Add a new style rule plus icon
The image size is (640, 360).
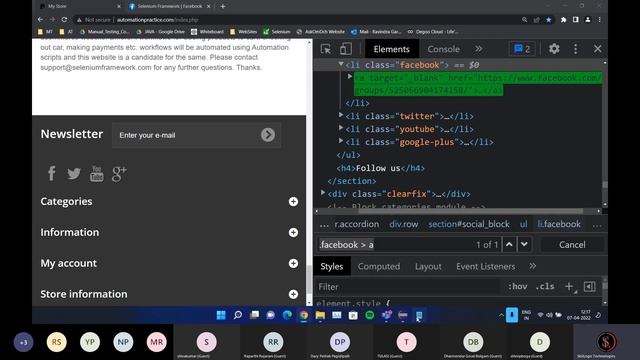569,287
